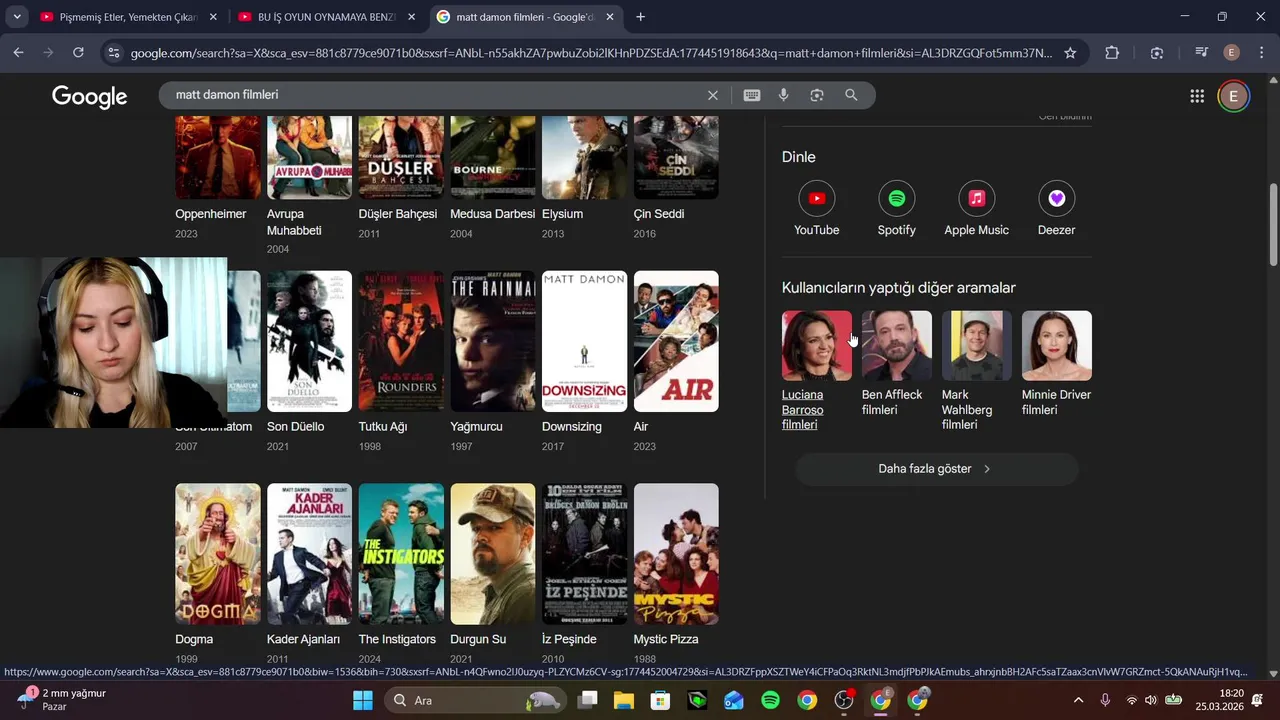
Task: Open the Google apps grid
Action: [x=1197, y=96]
